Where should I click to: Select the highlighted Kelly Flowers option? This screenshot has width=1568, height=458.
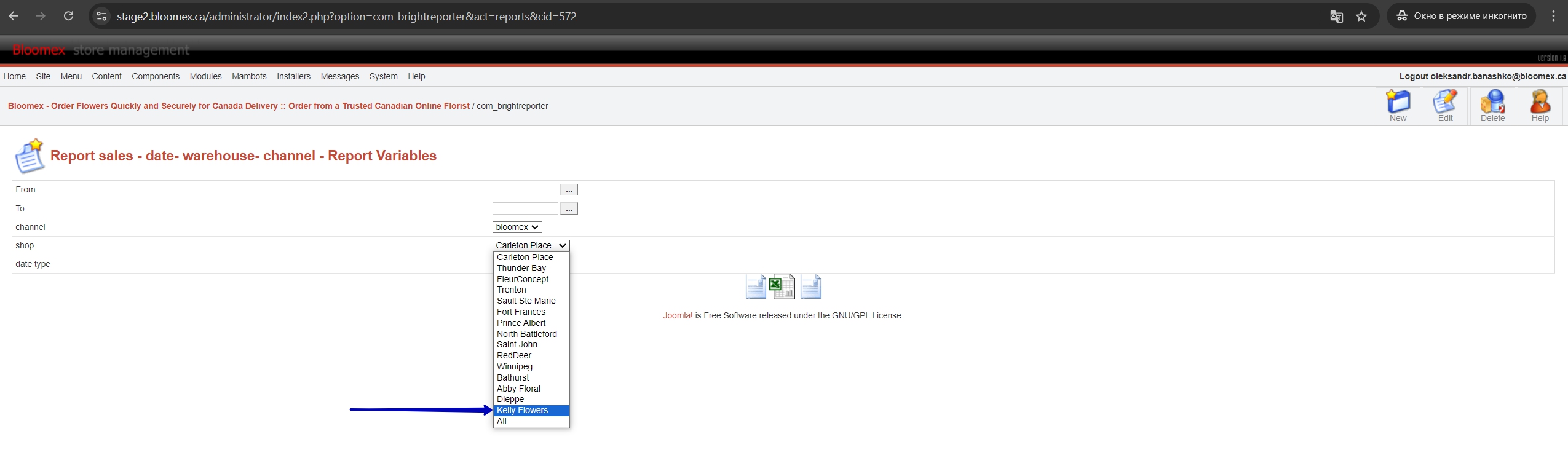point(531,410)
